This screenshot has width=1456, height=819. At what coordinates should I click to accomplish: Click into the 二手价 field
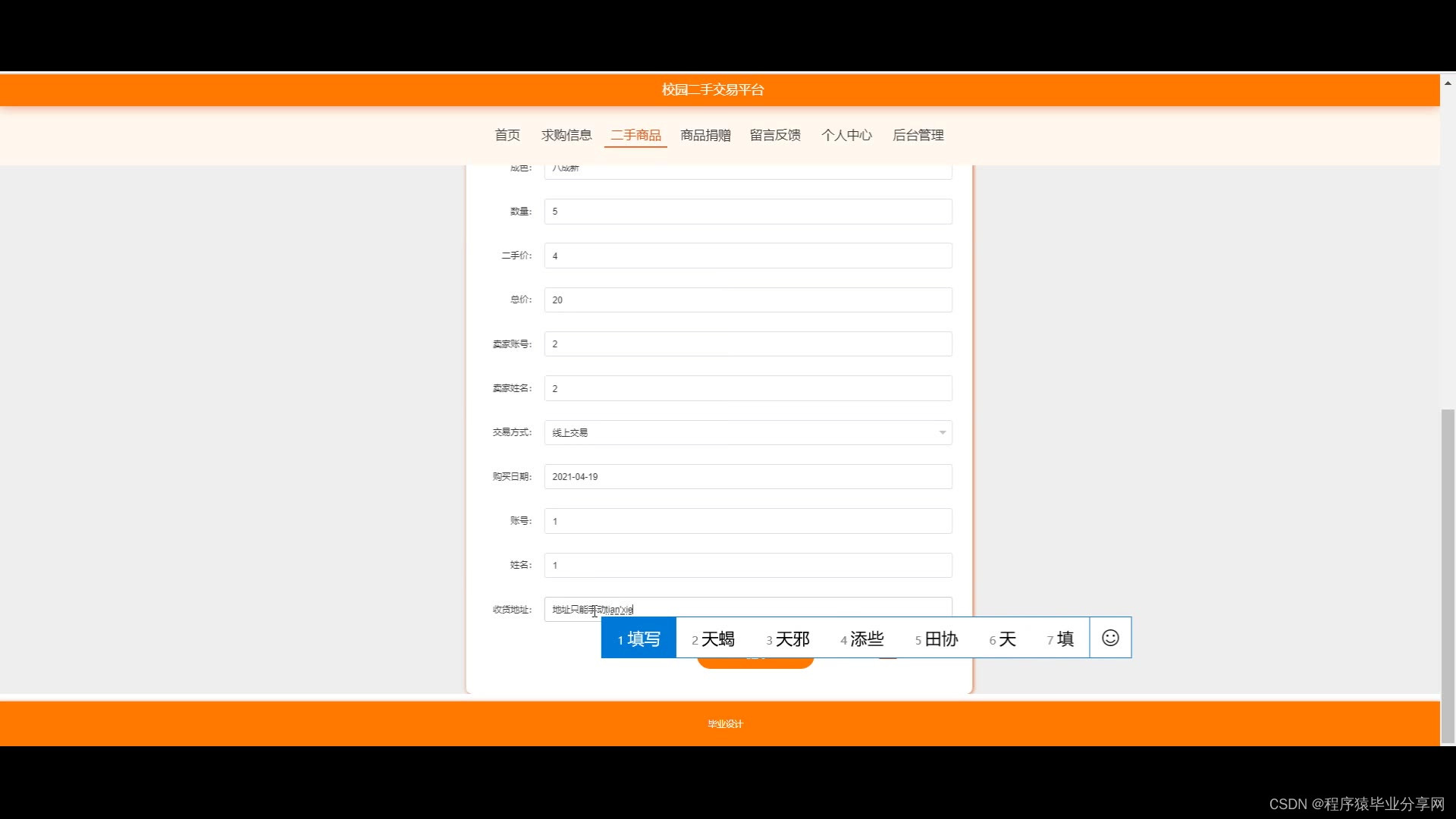pyautogui.click(x=748, y=256)
